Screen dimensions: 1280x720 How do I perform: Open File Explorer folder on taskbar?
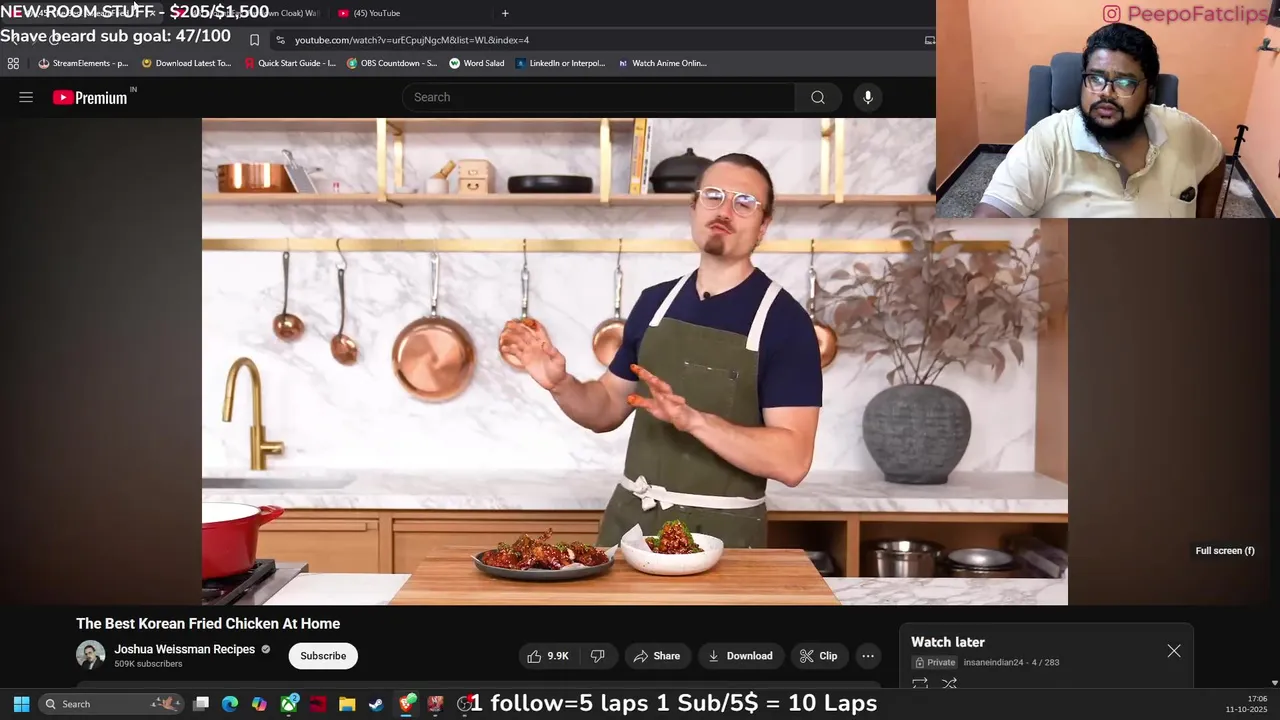[x=347, y=704]
